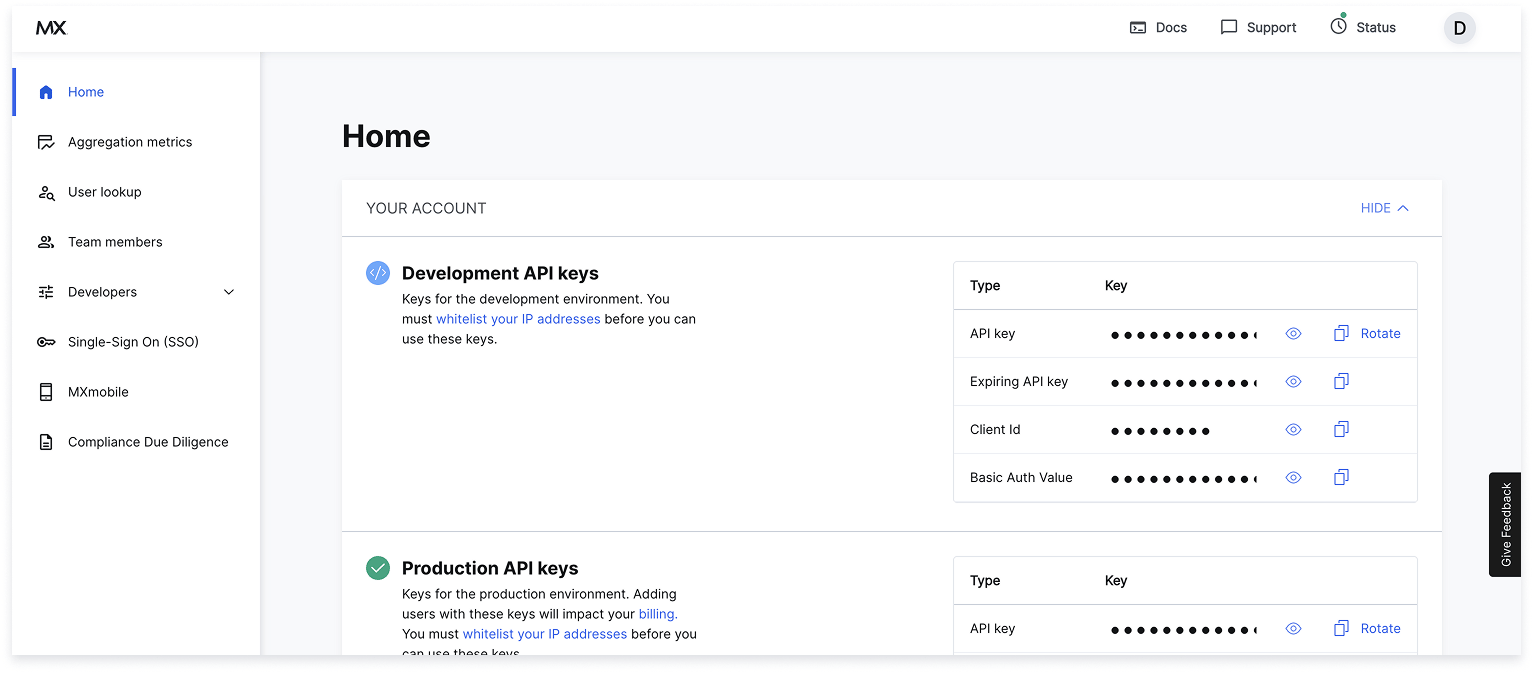Copy the Production API key
Viewport: 1533px width, 673px height.
pos(1341,628)
